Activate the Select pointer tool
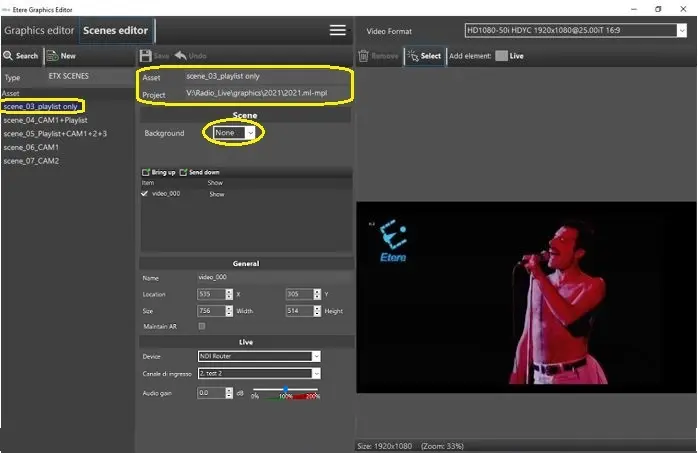 pyautogui.click(x=413, y=56)
